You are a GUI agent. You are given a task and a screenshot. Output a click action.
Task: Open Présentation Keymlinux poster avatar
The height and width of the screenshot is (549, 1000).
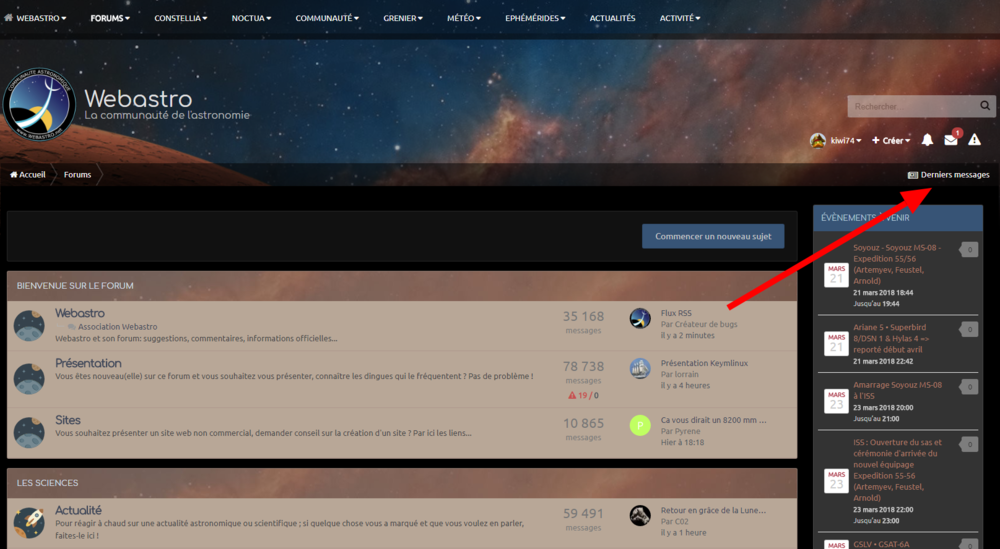click(x=640, y=369)
